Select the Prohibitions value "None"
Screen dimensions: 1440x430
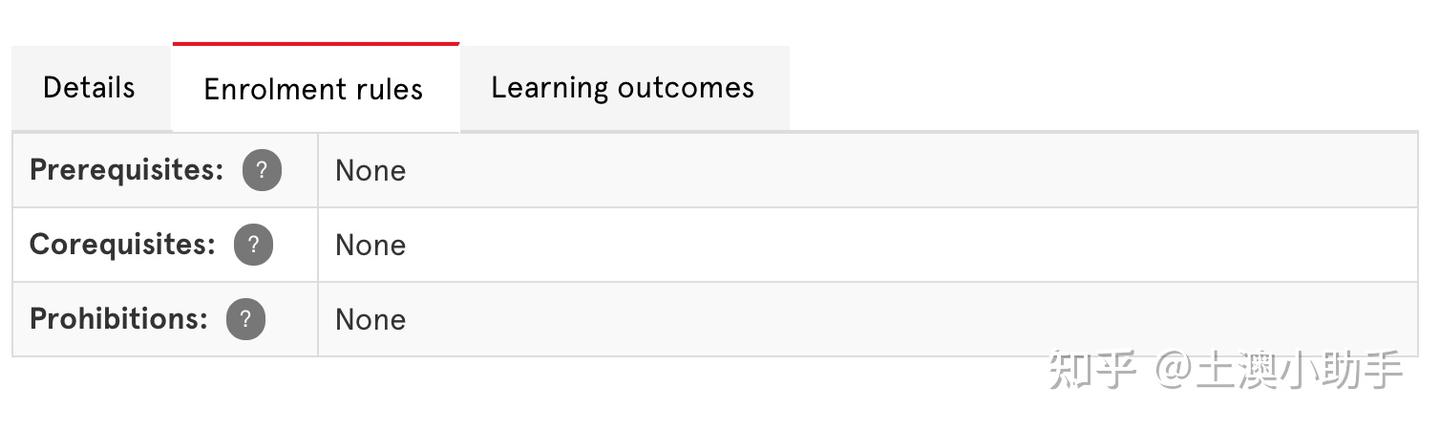[x=370, y=320]
